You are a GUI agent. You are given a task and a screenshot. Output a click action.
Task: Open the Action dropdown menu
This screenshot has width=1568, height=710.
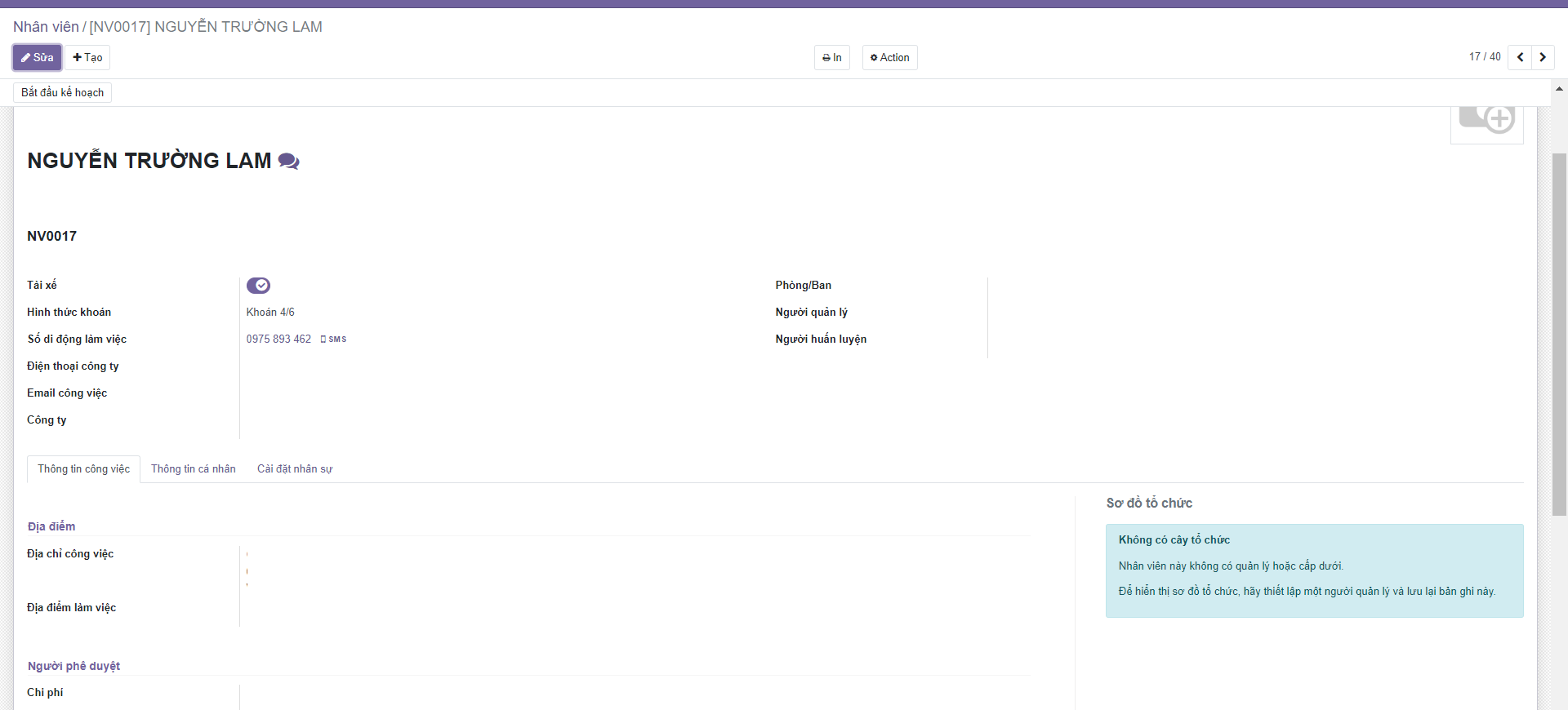tap(889, 57)
